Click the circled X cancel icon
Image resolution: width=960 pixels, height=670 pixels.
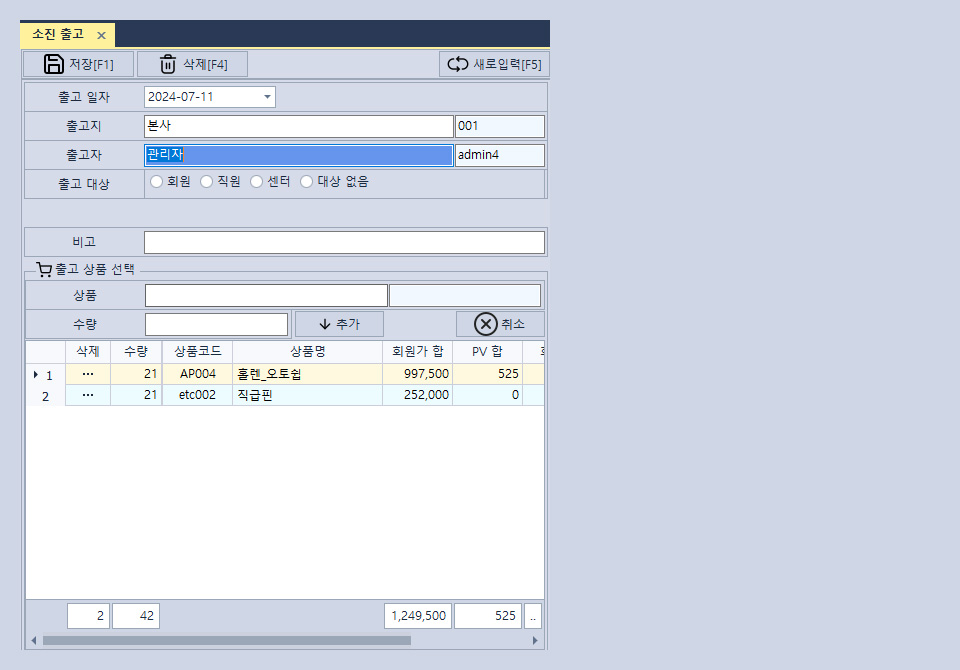tap(485, 324)
